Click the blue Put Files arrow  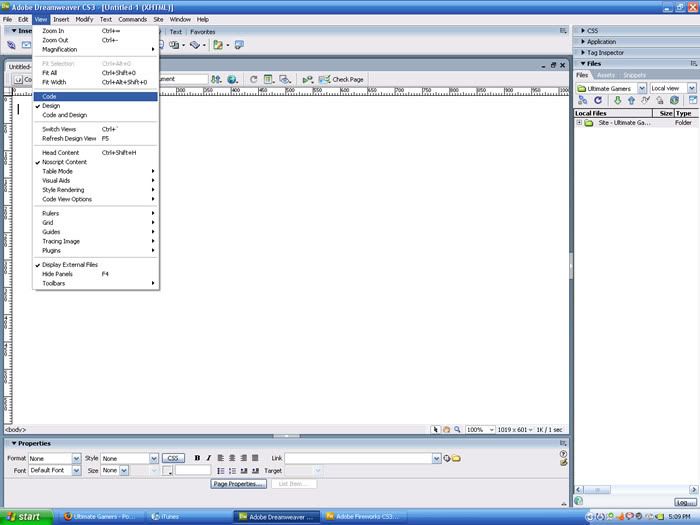click(x=631, y=100)
